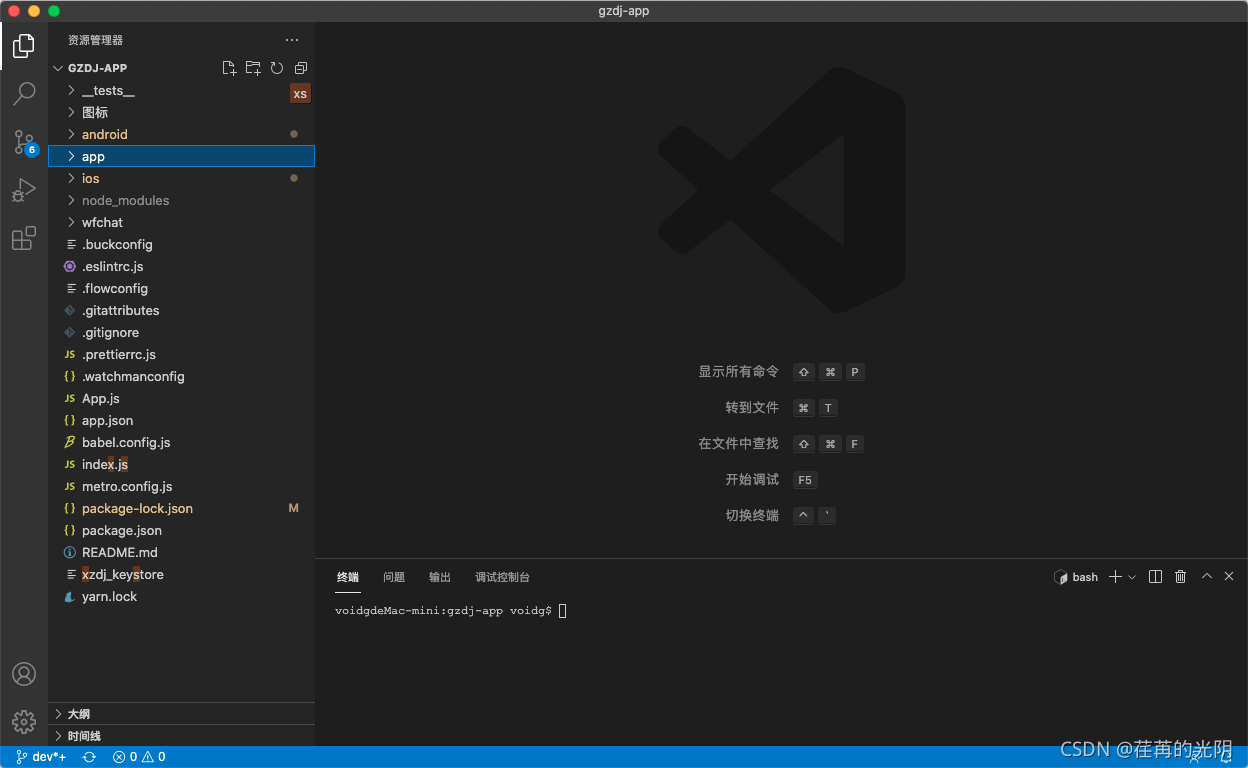Click the 资源管理器 explorer title
The height and width of the screenshot is (768, 1248).
[96, 40]
